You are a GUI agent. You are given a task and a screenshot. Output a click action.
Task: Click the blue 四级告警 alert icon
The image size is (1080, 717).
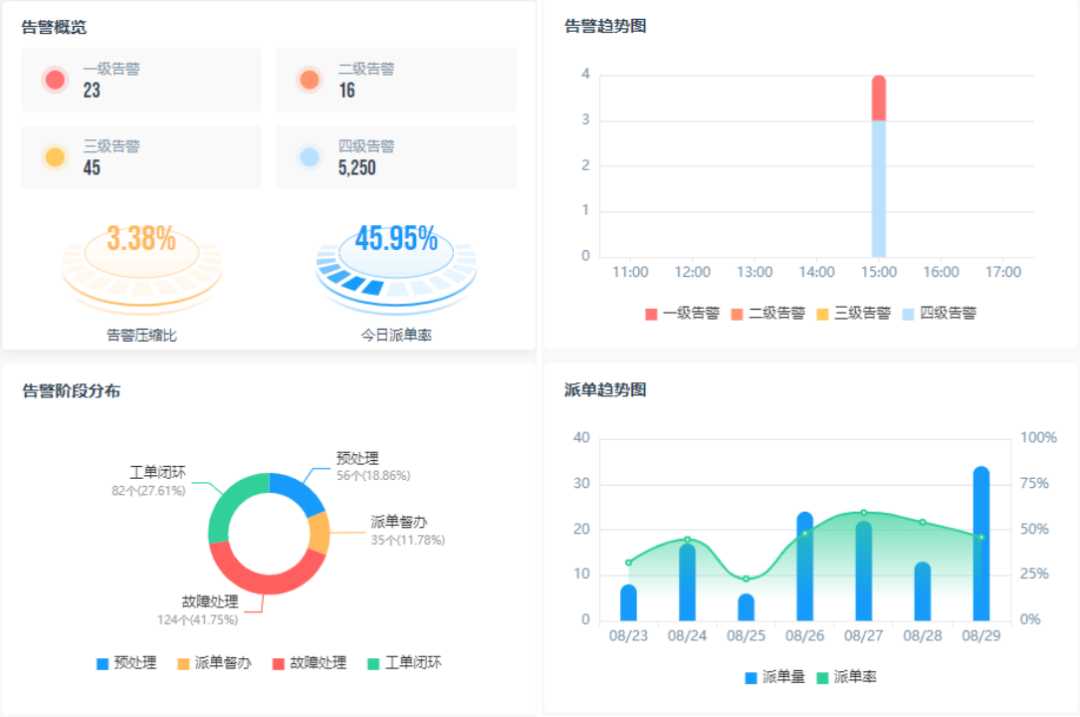click(x=309, y=155)
